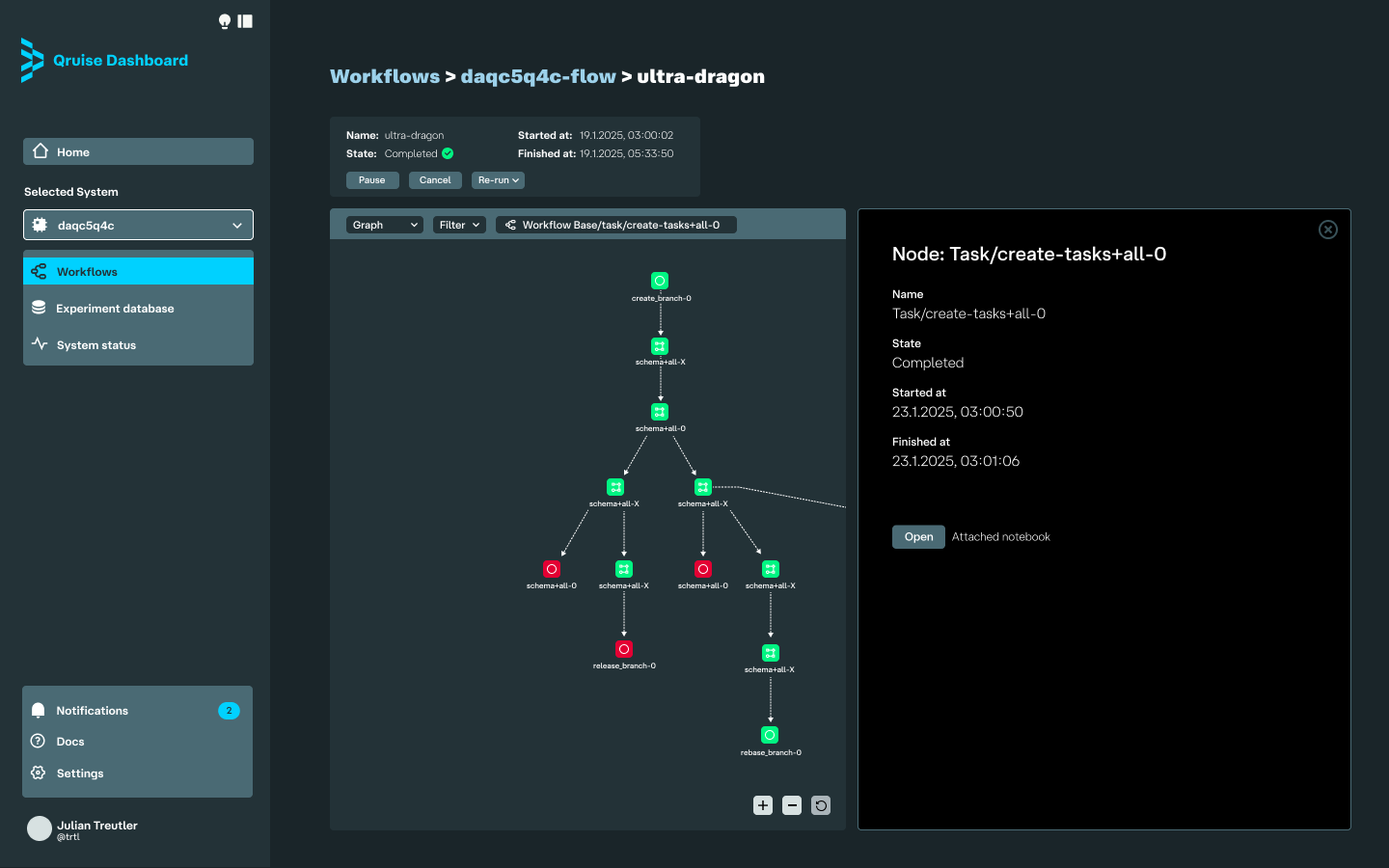Screen dimensions: 1389x868
Task: Select the rebase_branch-0 graph node
Action: pos(770,735)
